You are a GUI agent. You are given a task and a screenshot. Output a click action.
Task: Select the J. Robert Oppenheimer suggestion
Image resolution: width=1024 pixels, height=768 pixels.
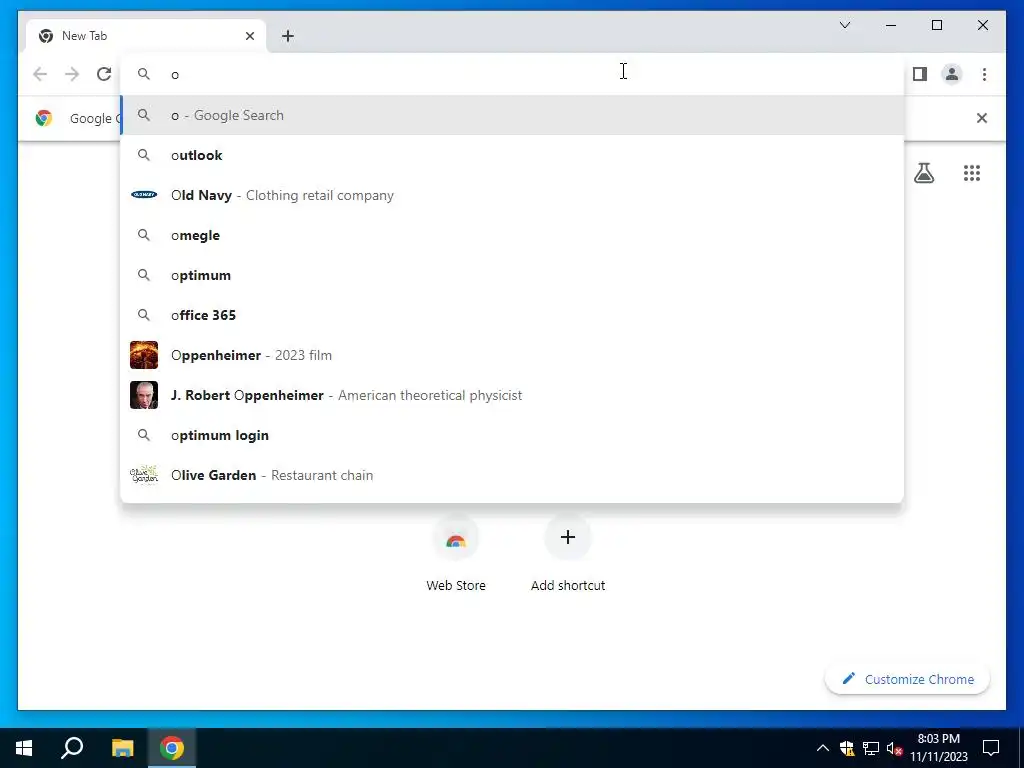tap(513, 395)
